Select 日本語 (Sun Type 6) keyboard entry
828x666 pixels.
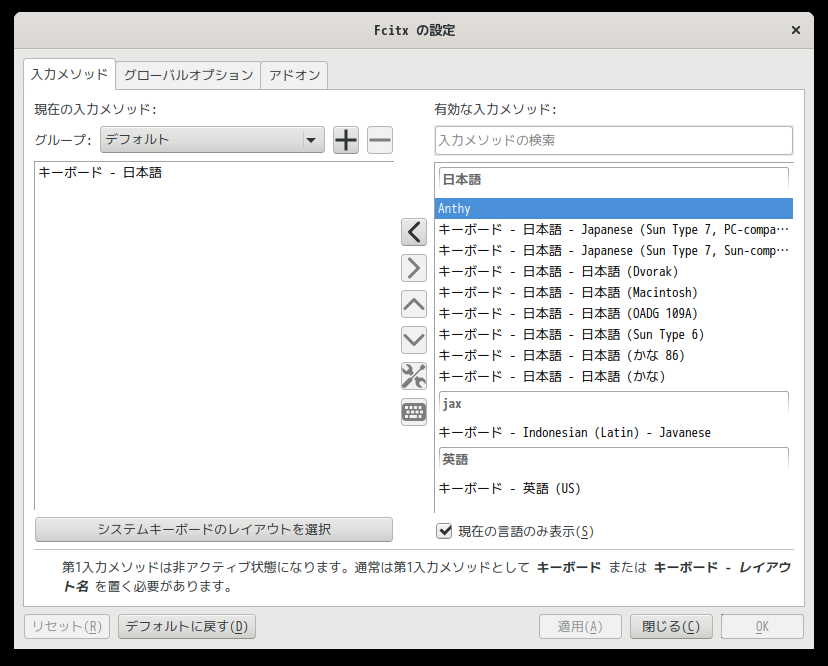click(614, 335)
